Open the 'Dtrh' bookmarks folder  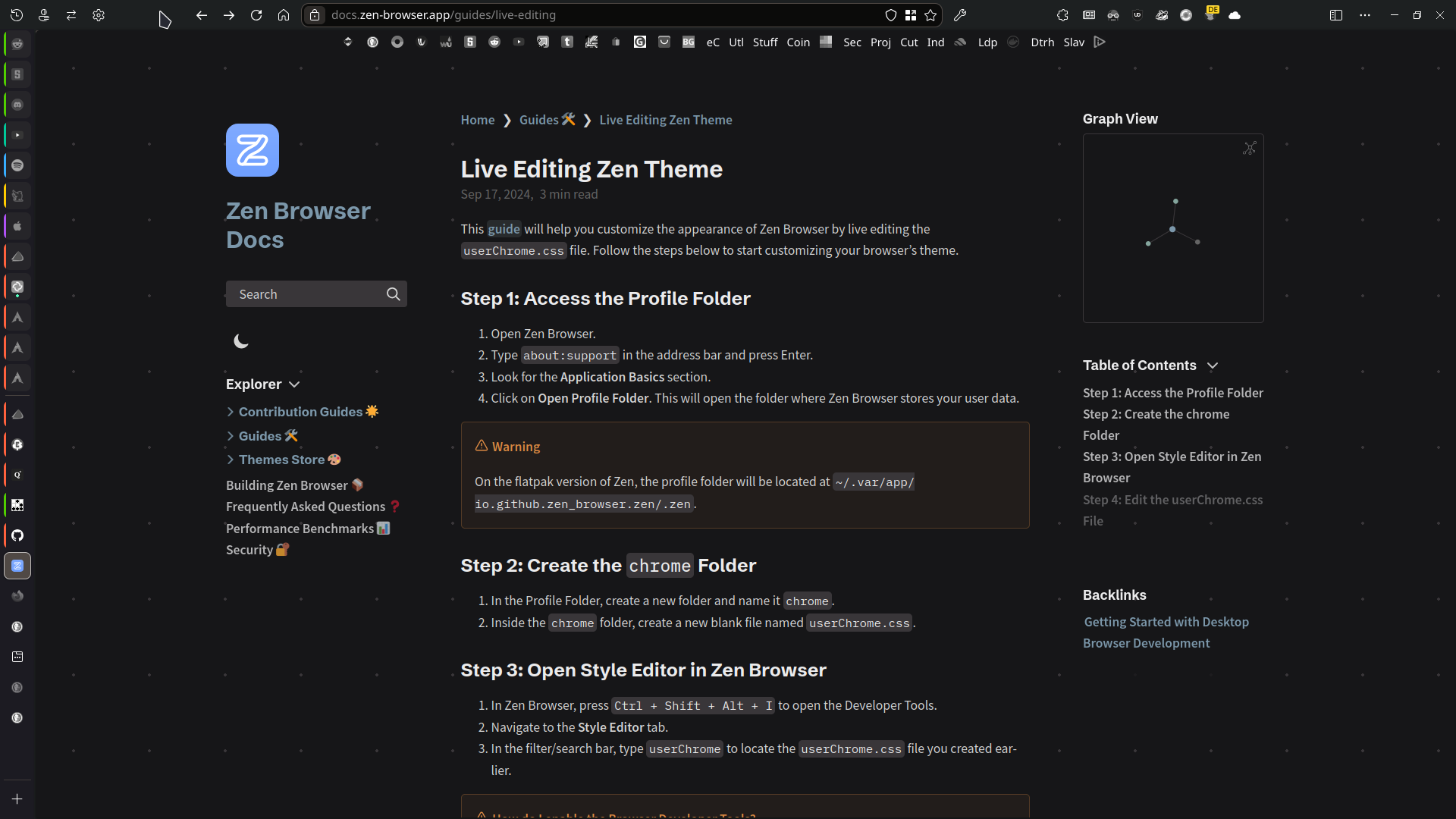[x=1043, y=42]
